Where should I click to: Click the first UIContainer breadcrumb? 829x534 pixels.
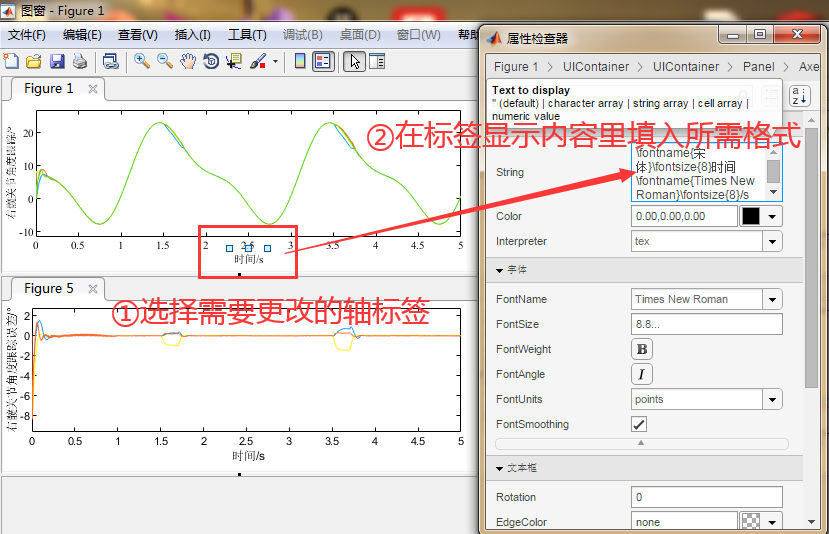point(595,67)
